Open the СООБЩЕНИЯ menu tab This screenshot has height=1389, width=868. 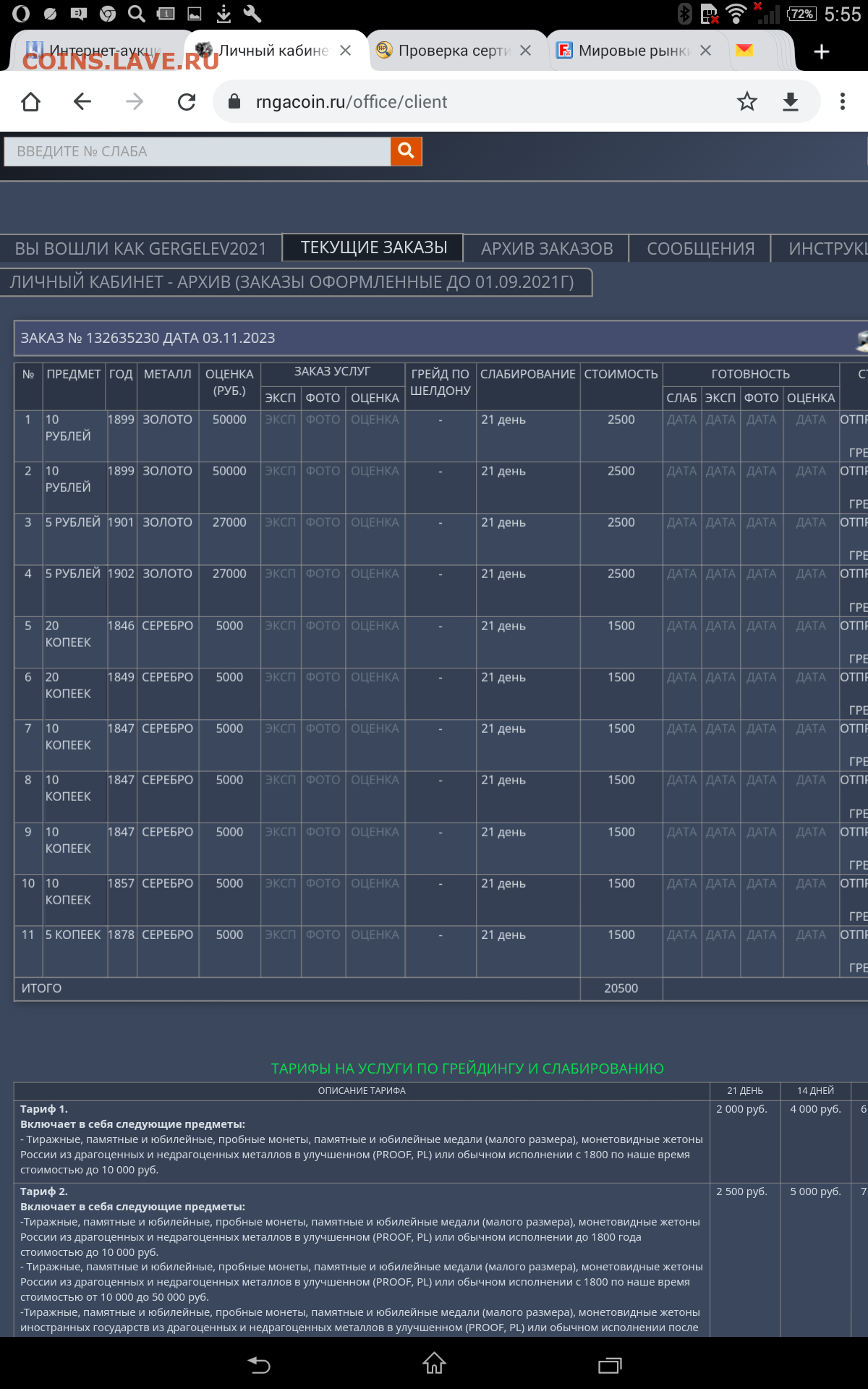pos(700,249)
